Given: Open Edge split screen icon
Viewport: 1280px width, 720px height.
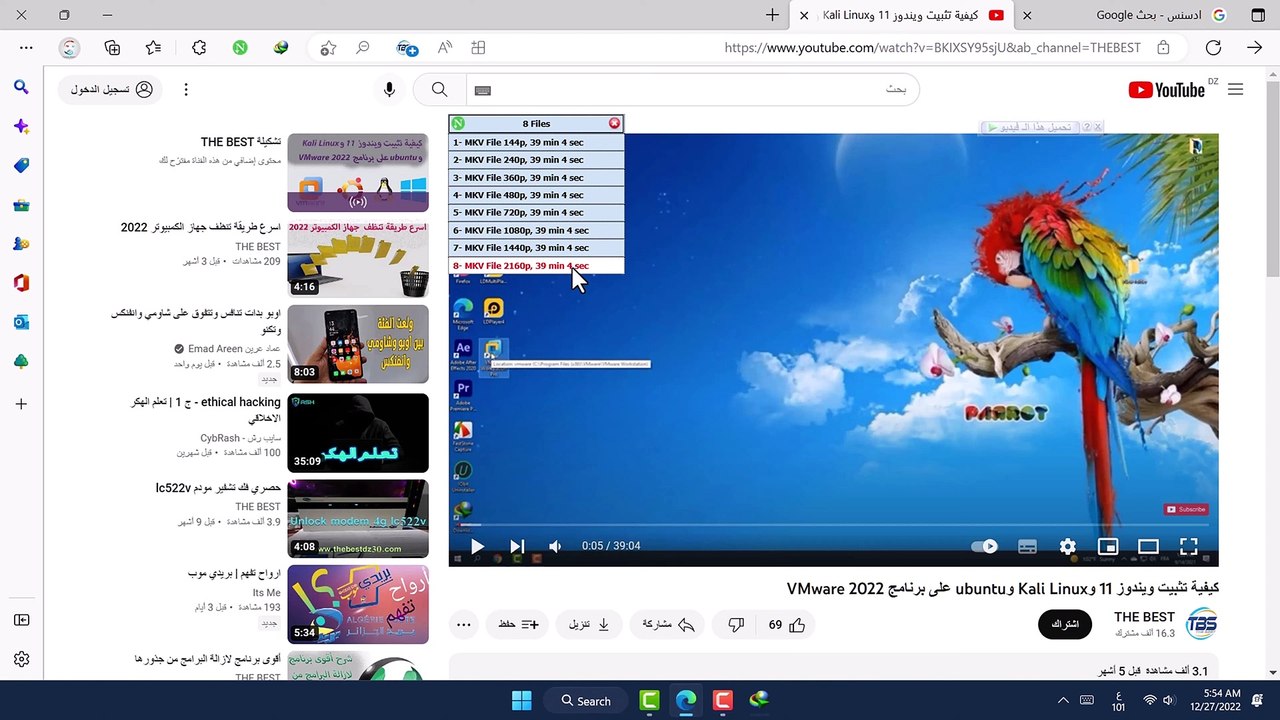Looking at the screenshot, I should coord(478,48).
